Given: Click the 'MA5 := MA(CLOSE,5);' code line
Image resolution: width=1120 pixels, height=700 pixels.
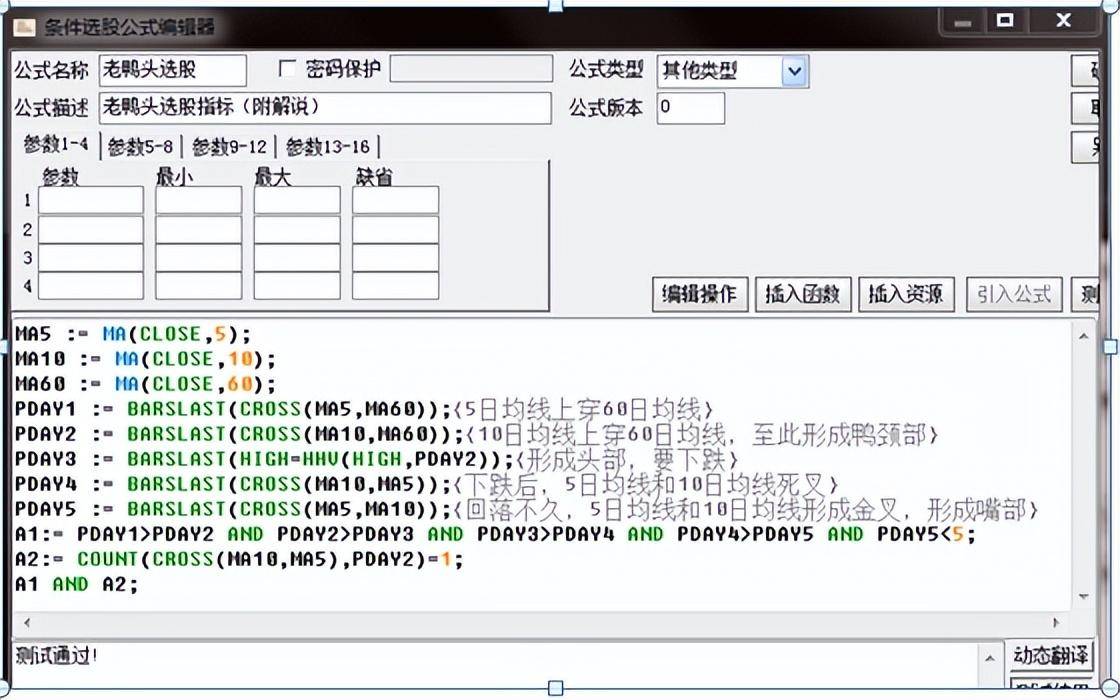Looking at the screenshot, I should tap(133, 334).
